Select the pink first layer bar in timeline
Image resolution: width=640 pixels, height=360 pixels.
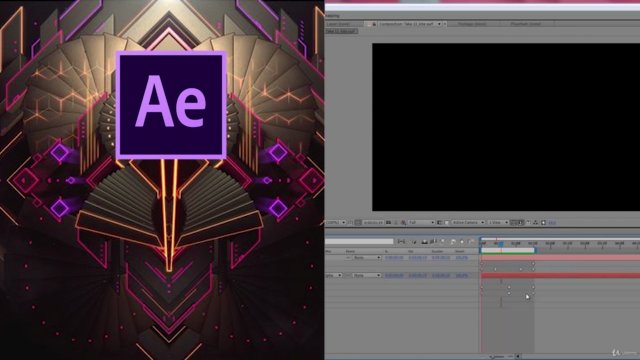point(560,258)
